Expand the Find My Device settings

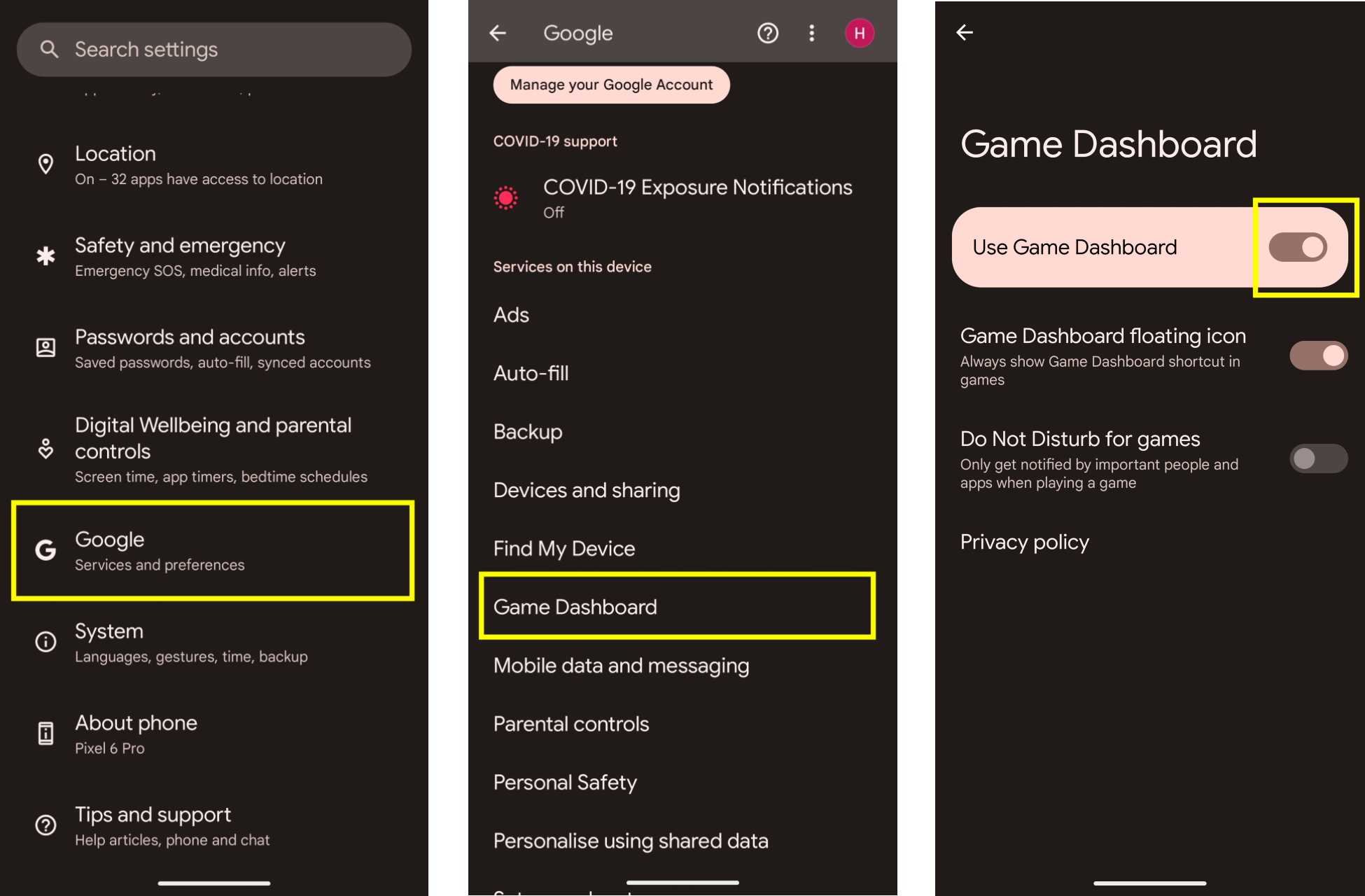click(564, 548)
